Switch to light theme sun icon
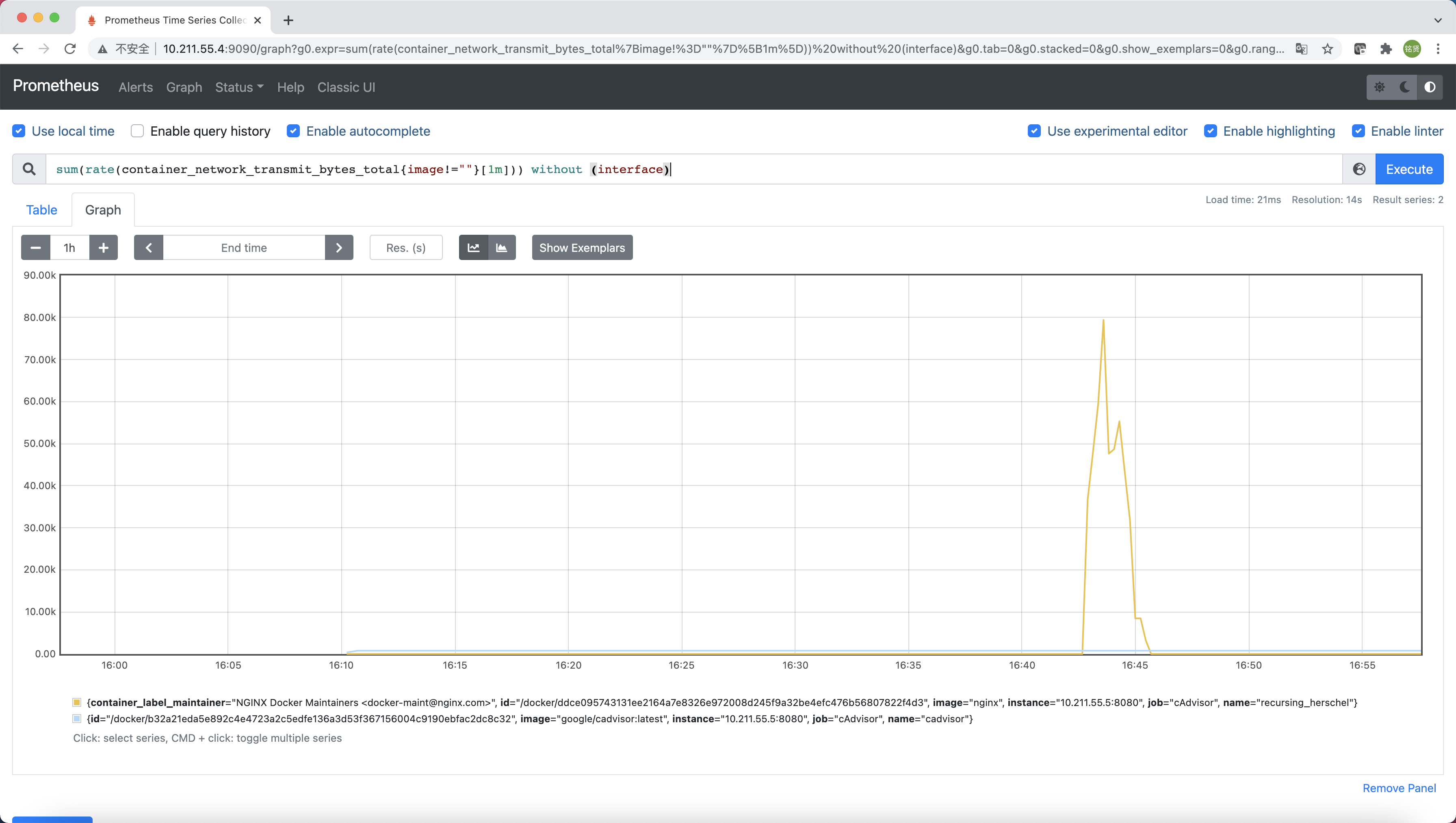The image size is (1456, 823). [1379, 87]
